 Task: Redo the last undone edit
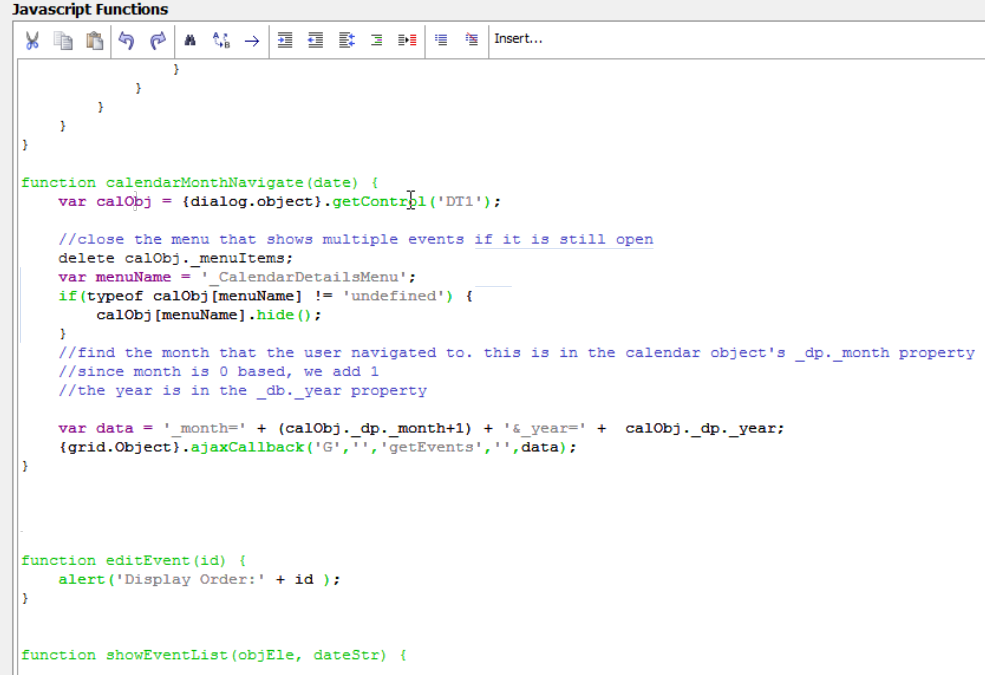[158, 41]
